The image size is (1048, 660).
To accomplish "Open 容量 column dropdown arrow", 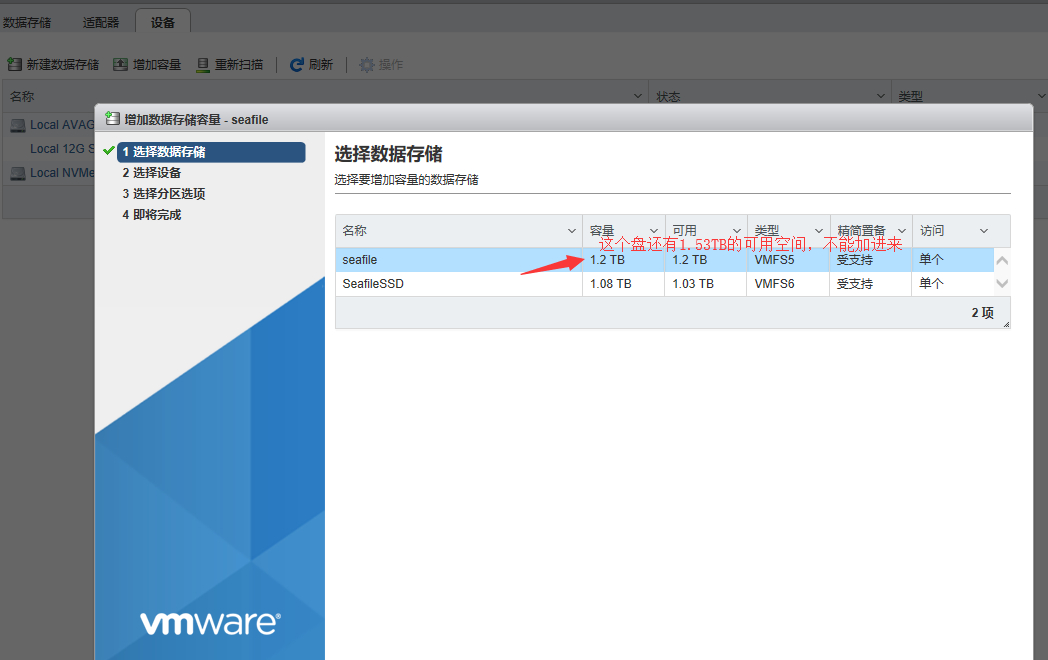I will pos(654,231).
